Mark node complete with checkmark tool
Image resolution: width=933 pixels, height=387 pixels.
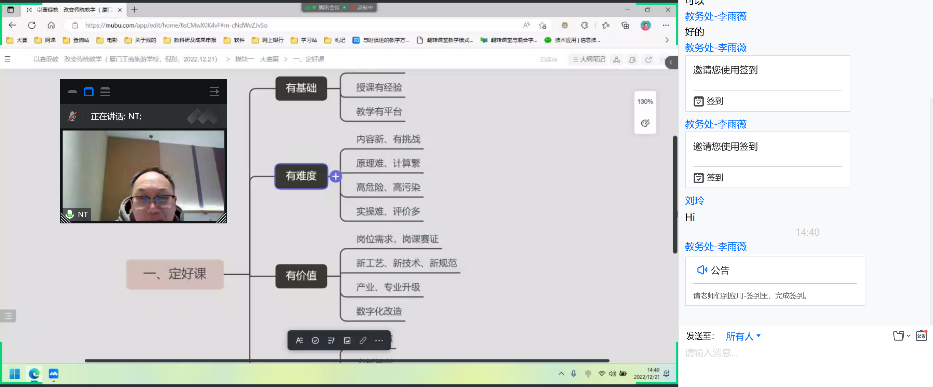(315, 341)
